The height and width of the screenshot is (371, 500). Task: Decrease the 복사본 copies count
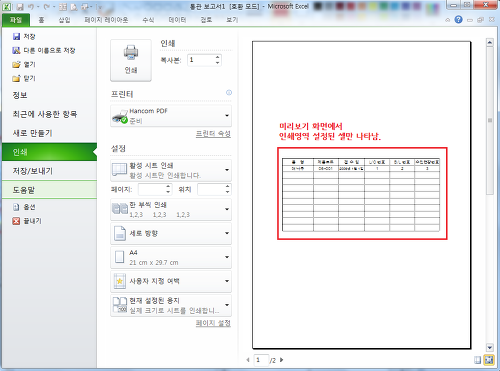click(217, 63)
